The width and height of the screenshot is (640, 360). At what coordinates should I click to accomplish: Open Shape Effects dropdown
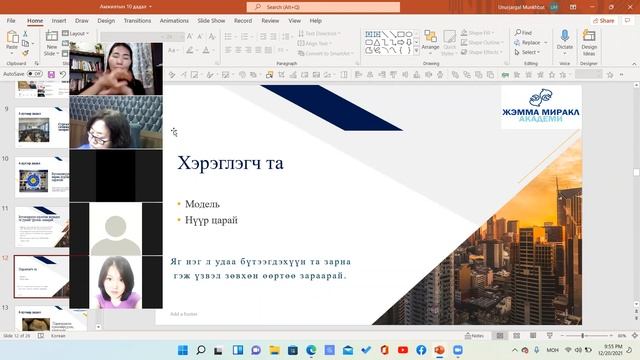click(x=482, y=52)
